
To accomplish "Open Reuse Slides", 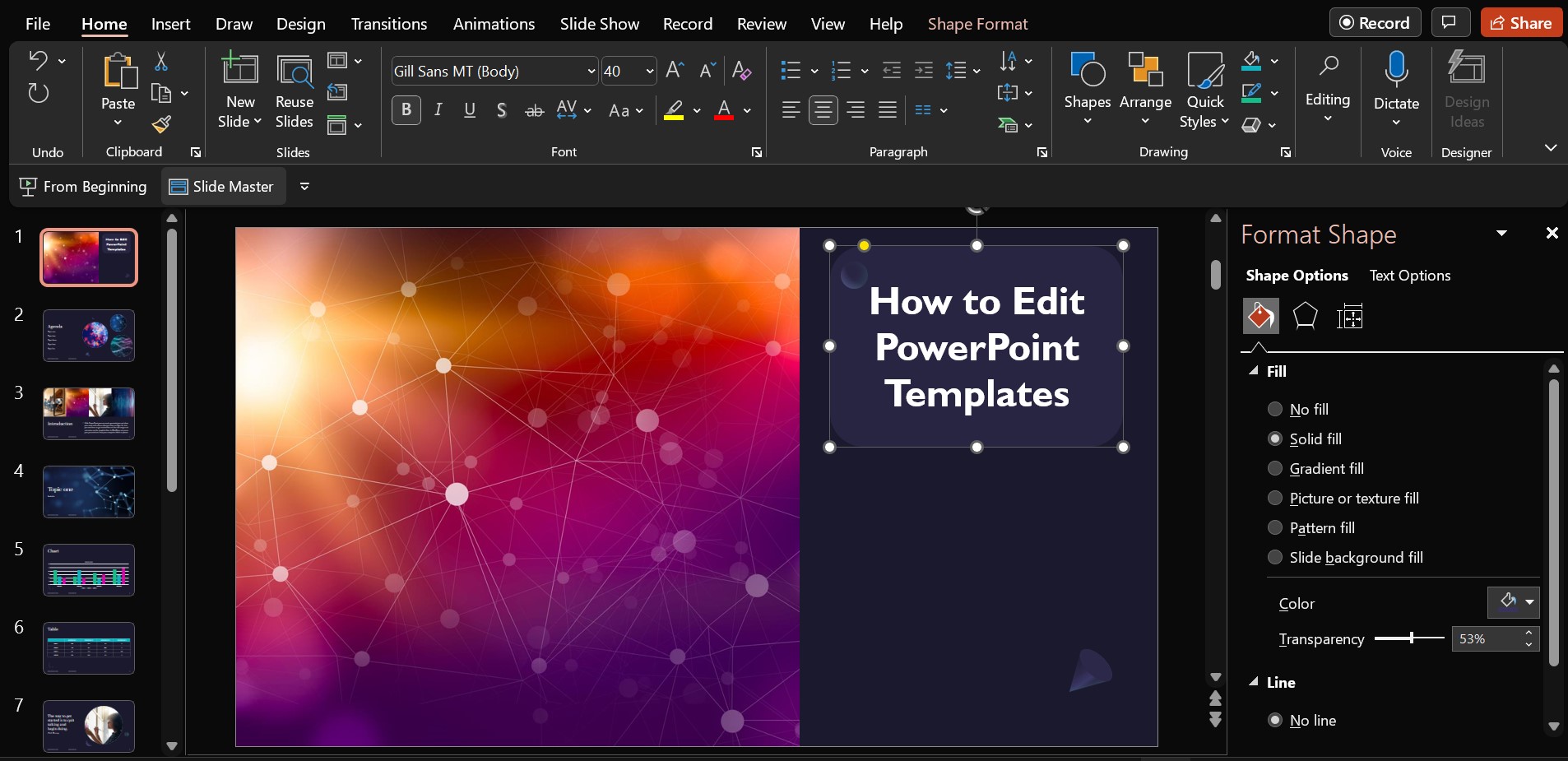I will [x=295, y=91].
